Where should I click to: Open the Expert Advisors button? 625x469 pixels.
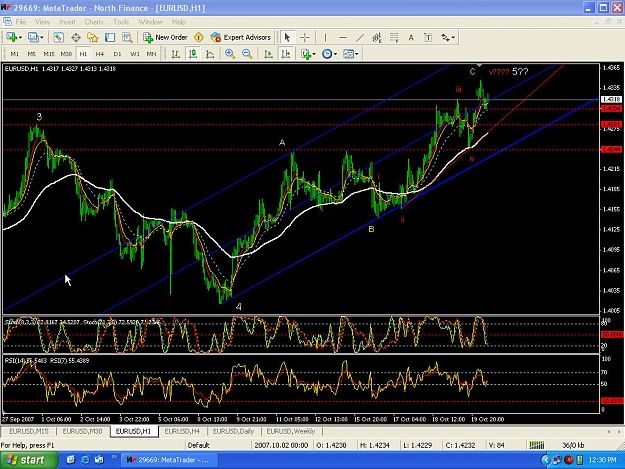241,37
